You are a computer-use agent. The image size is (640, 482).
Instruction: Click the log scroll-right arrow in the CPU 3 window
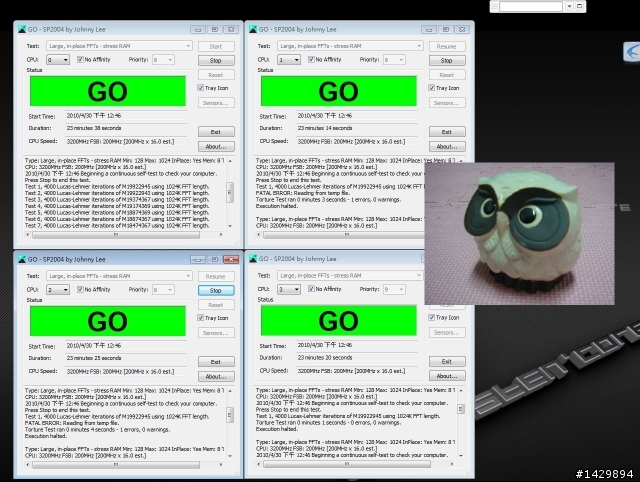pos(451,464)
